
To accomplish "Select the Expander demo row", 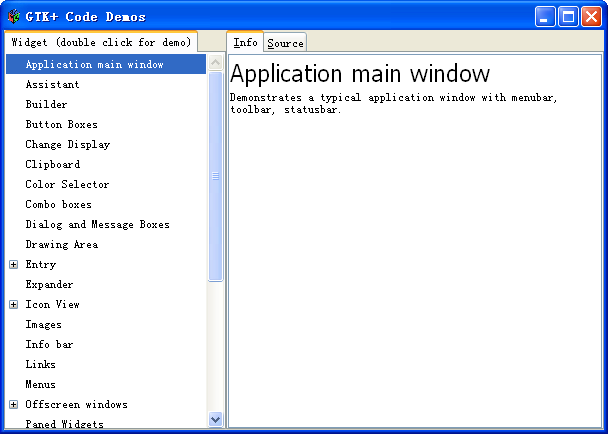I will coord(106,284).
